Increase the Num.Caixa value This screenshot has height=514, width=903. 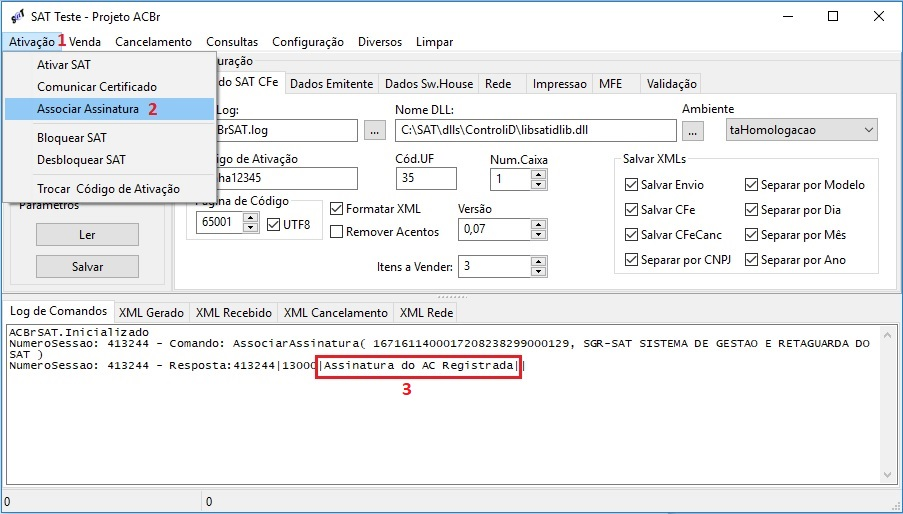[x=538, y=174]
